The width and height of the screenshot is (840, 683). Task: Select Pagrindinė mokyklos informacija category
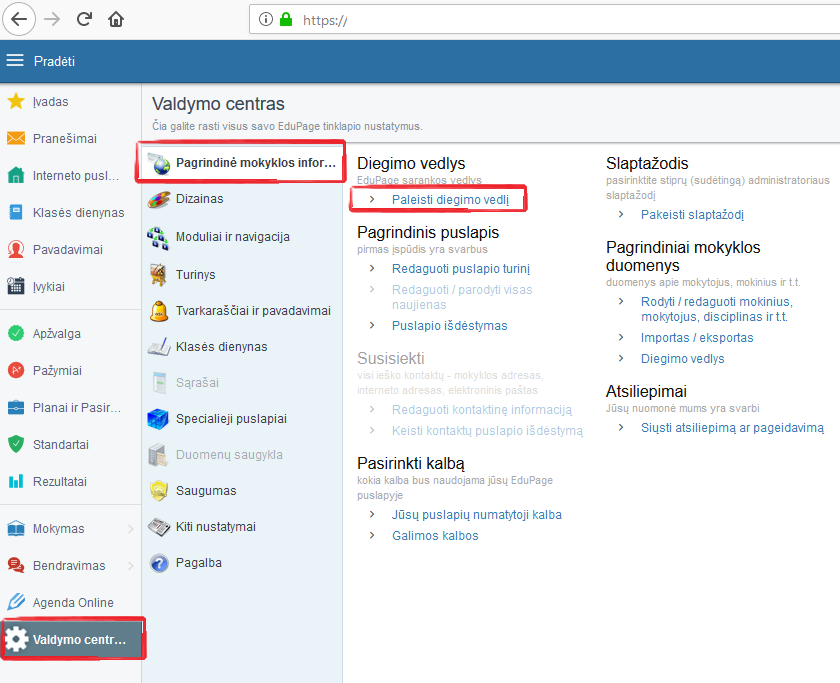[x=241, y=162]
